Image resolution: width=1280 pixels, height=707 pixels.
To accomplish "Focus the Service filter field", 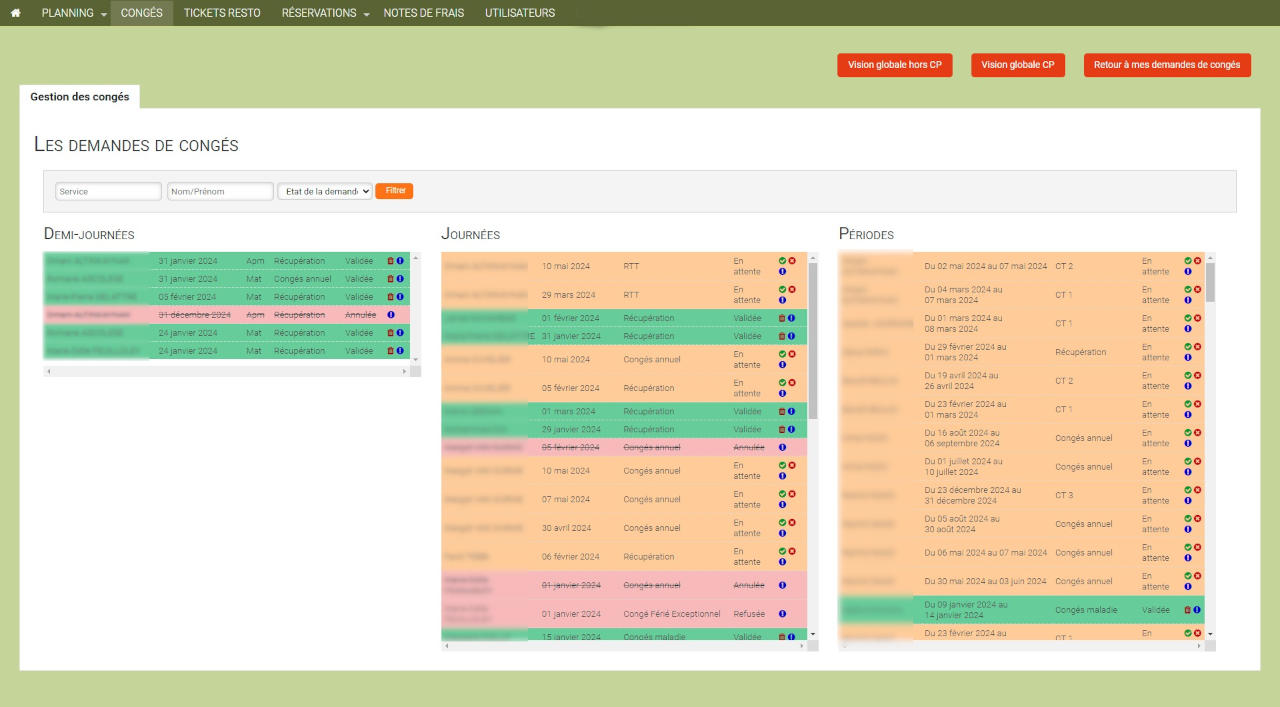I will pyautogui.click(x=108, y=191).
